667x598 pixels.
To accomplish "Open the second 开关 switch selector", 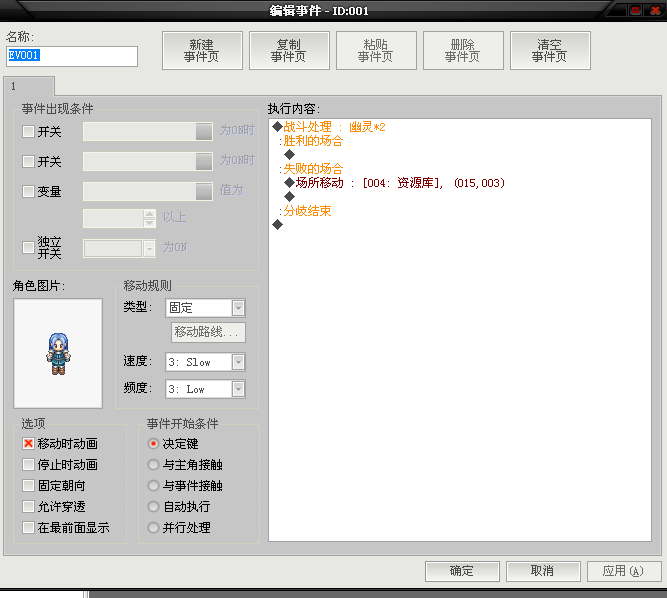I will (204, 161).
